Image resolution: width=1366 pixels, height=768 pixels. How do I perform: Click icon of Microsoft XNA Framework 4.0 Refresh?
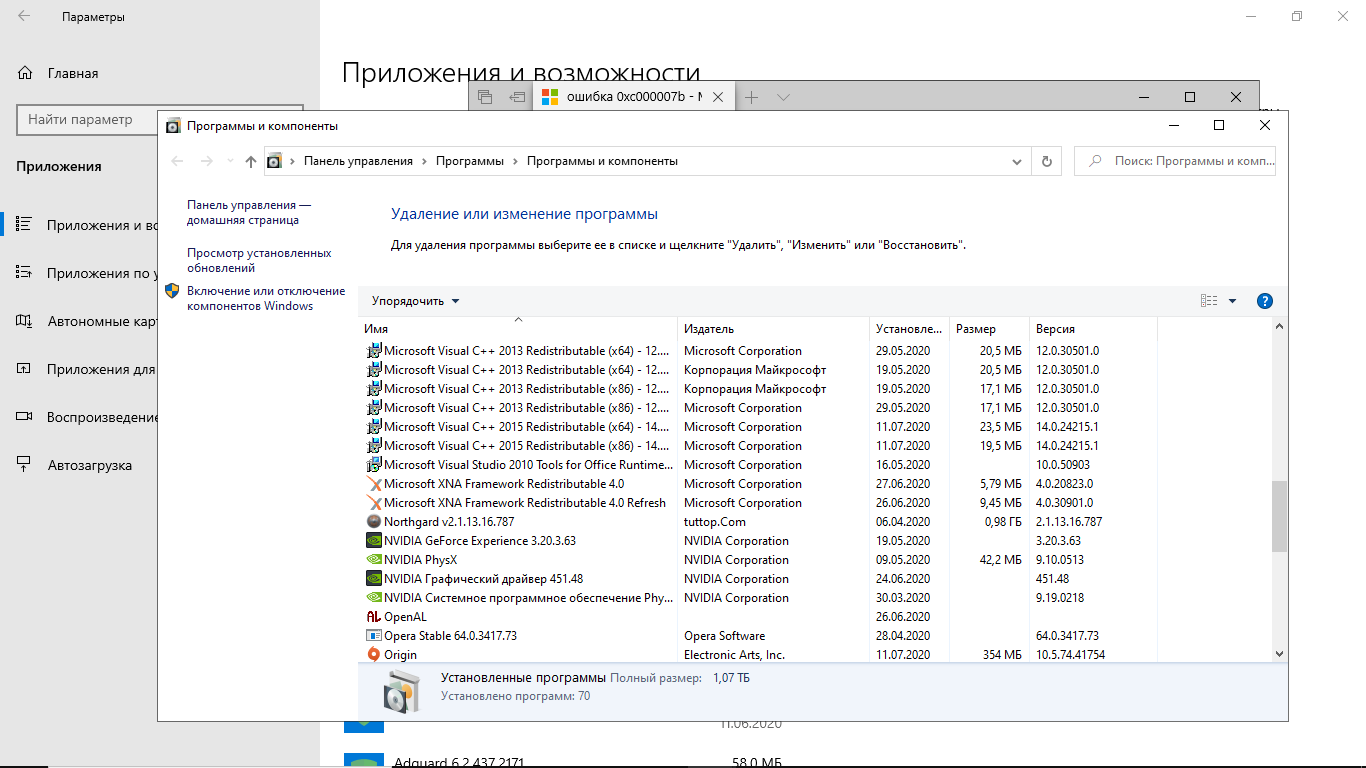coord(374,503)
